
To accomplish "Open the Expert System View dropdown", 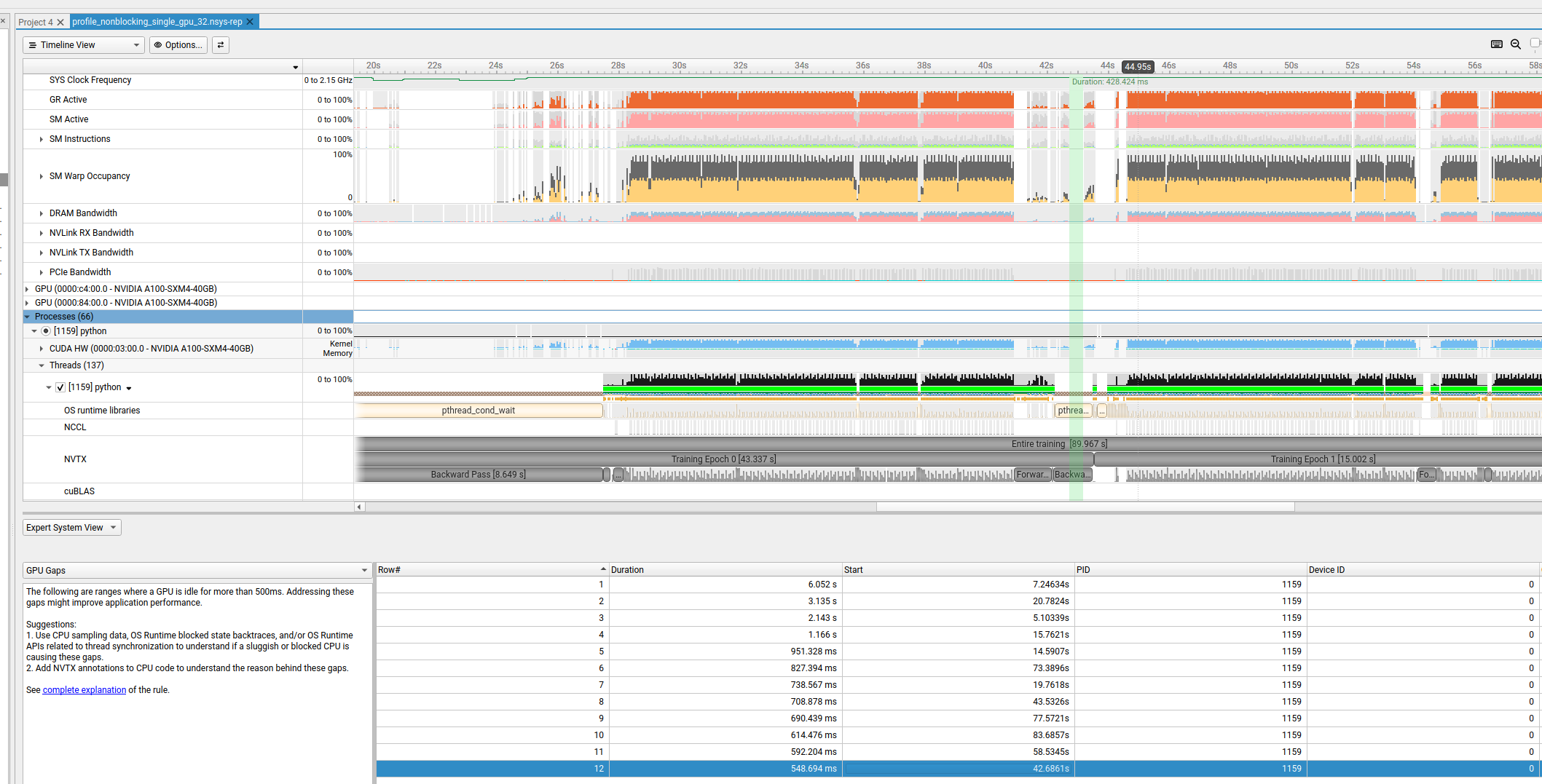I will click(x=71, y=528).
